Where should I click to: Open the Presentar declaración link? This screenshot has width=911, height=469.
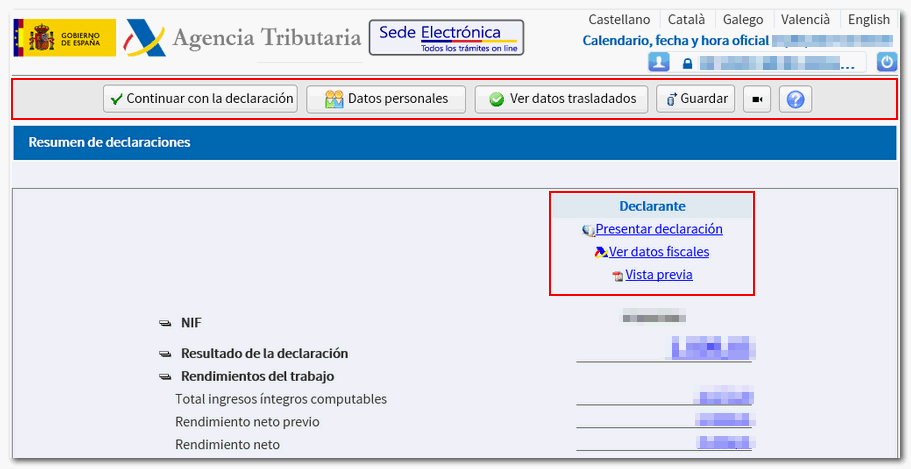(658, 229)
